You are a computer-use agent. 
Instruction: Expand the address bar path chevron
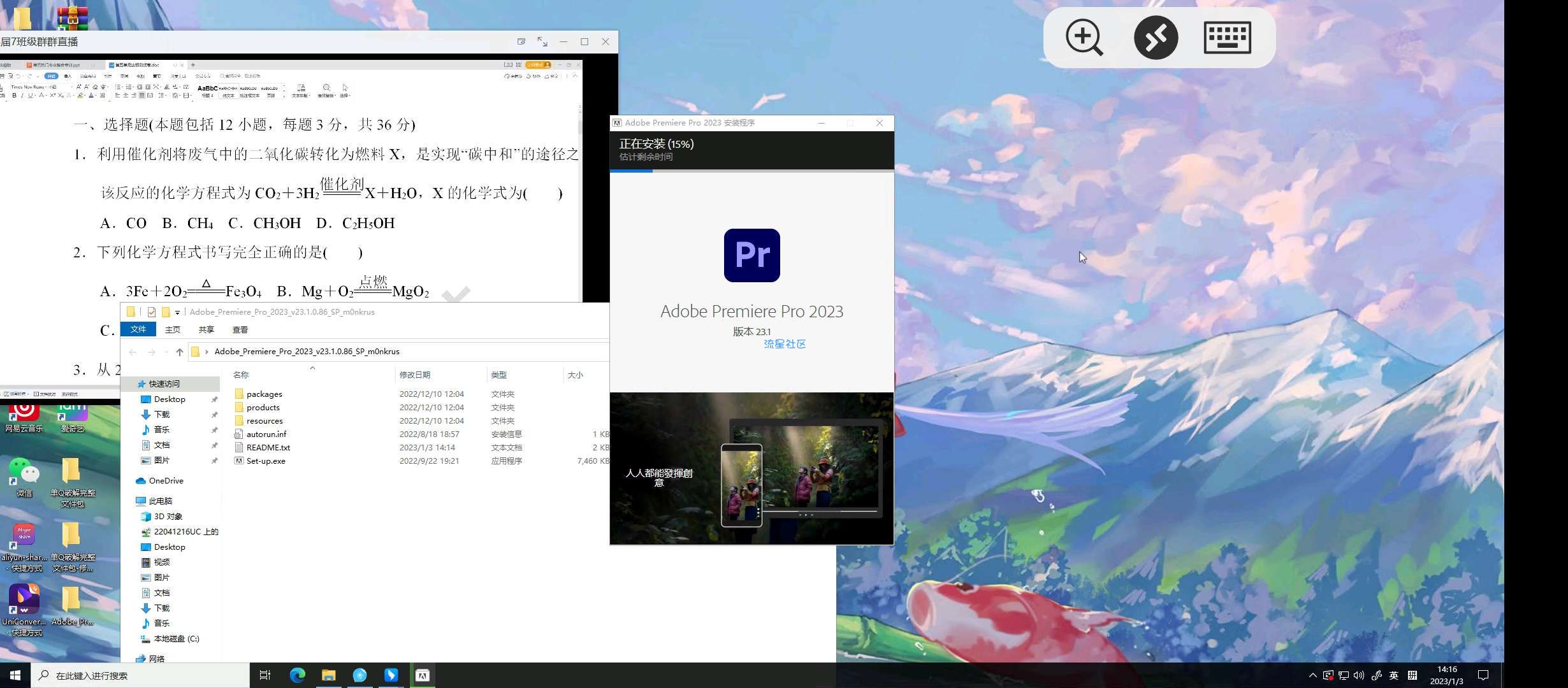tap(207, 352)
